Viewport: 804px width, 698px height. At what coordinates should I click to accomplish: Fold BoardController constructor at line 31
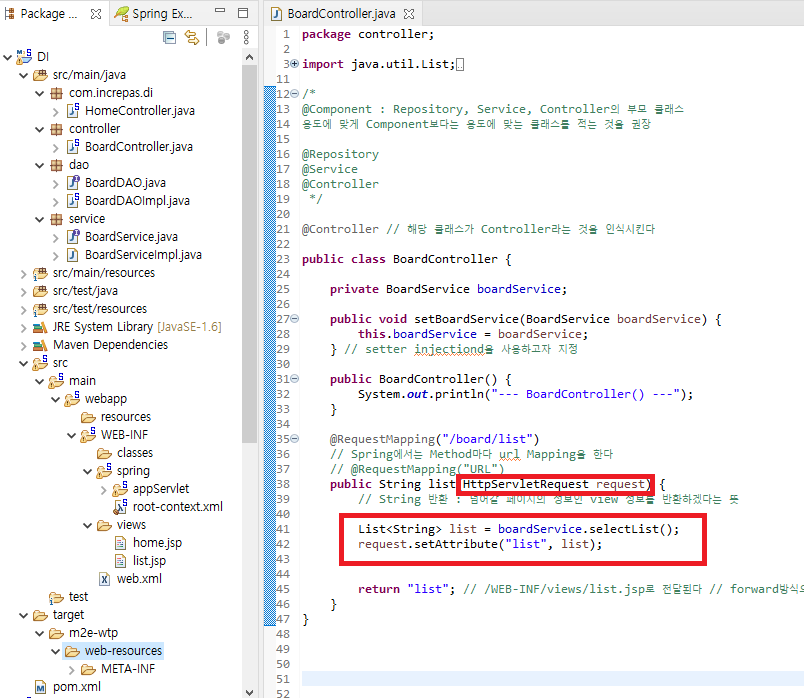coord(294,379)
